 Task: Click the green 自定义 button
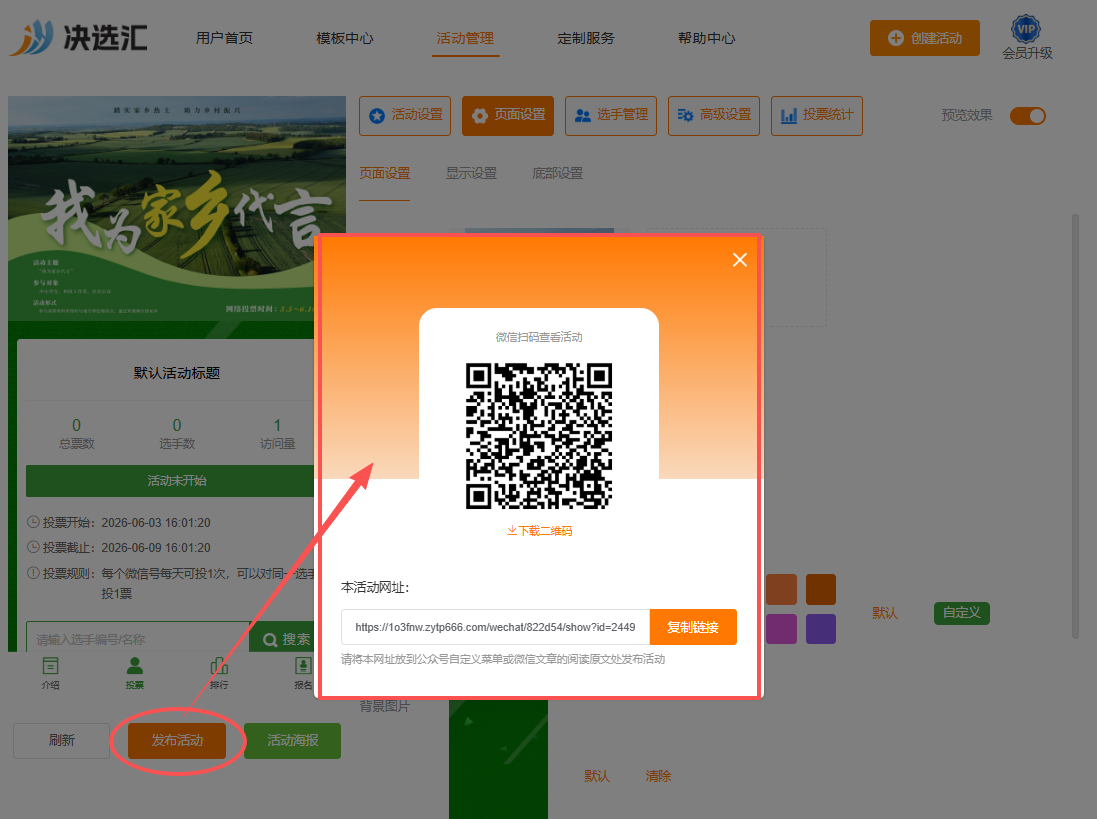point(961,613)
